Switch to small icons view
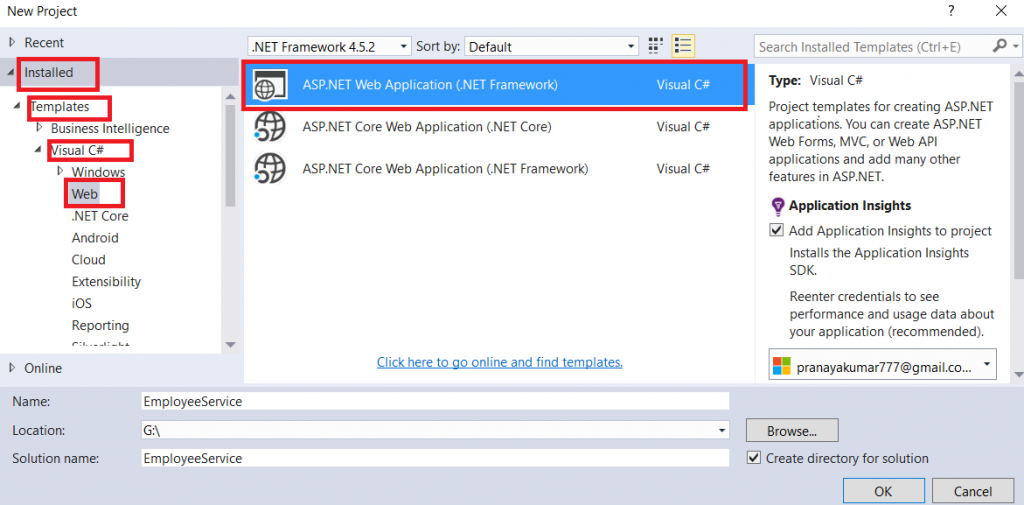1024x505 pixels. [x=656, y=46]
